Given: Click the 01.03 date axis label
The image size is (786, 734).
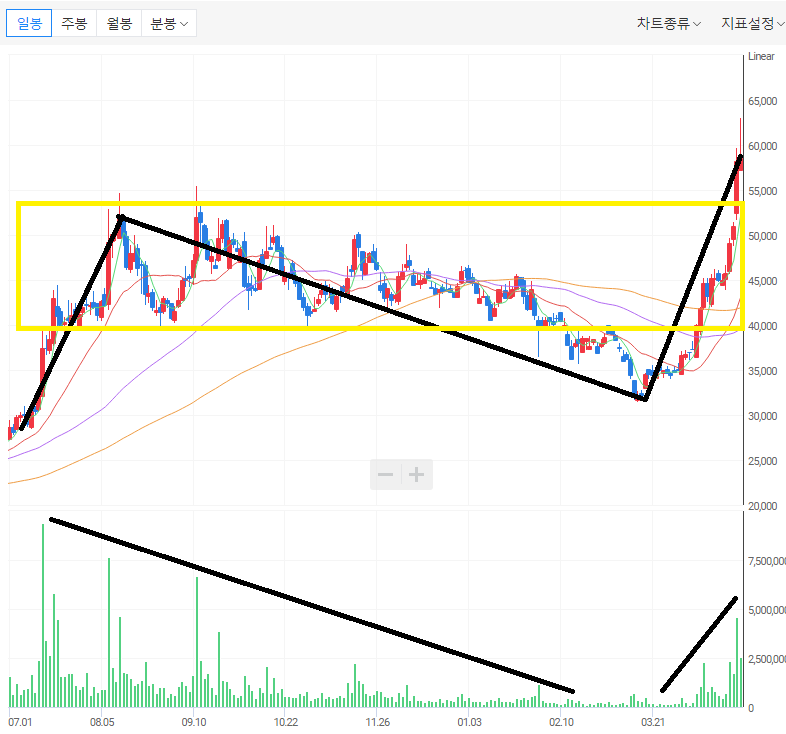Looking at the screenshot, I should click(x=469, y=722).
